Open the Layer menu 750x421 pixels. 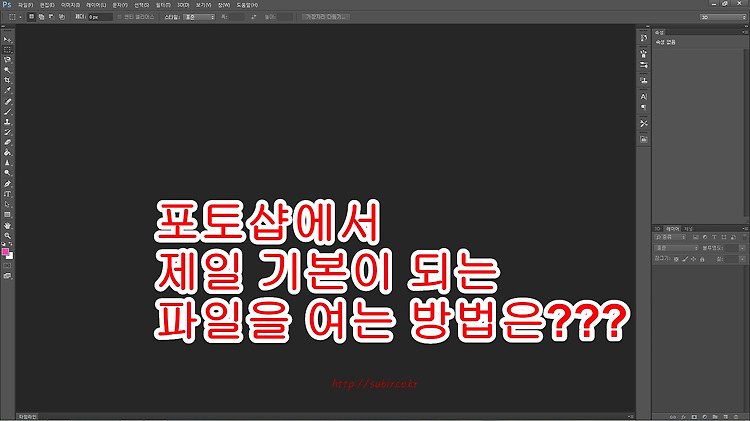96,5
